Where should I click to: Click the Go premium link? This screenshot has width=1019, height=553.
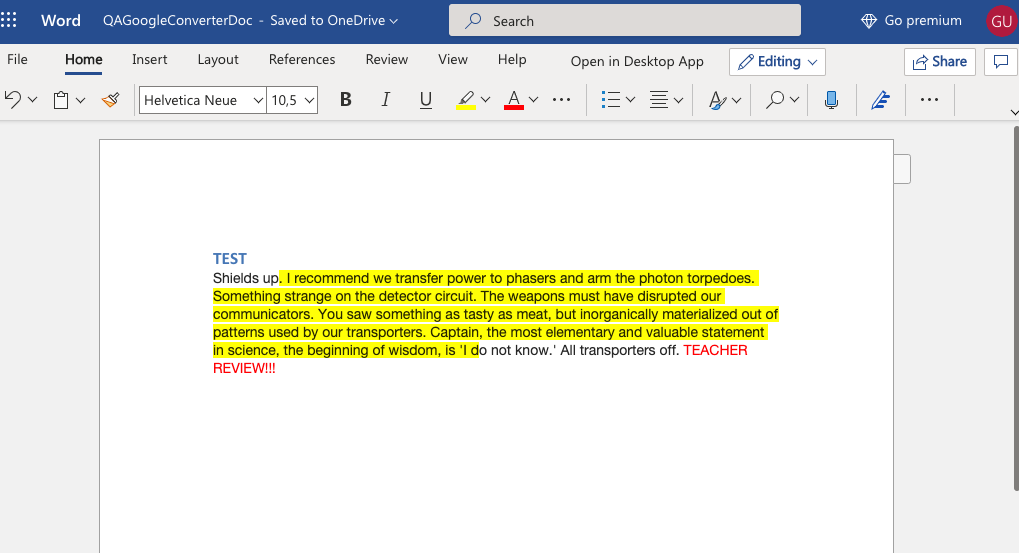(x=911, y=21)
